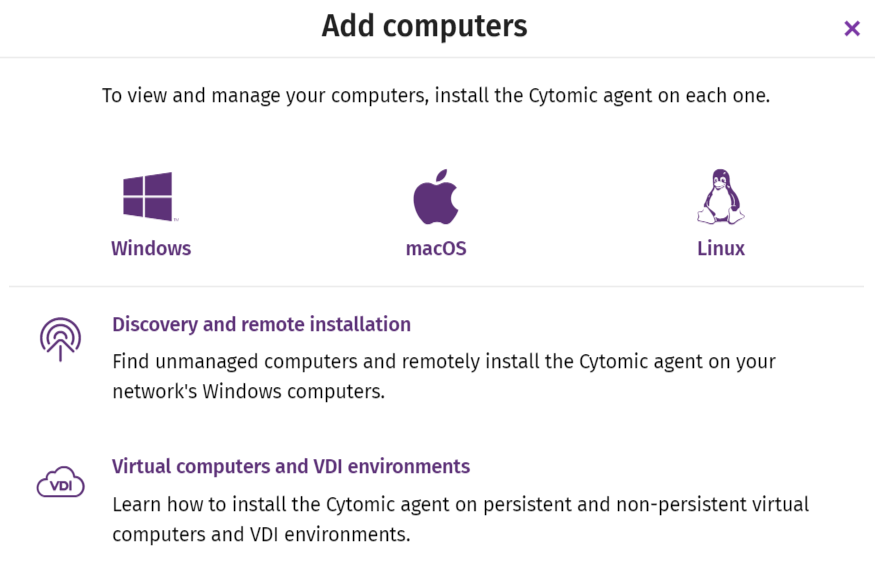Click the Add computers heading
Image resolution: width=875 pixels, height=562 pixels.
click(x=424, y=26)
